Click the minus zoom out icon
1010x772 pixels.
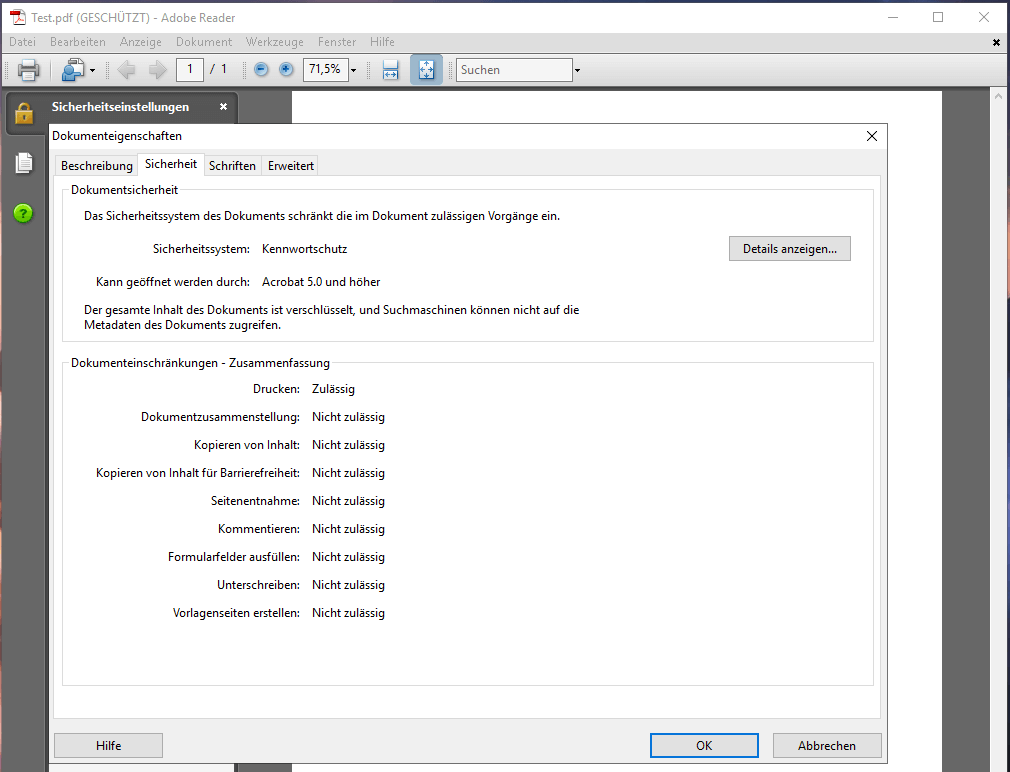(x=261, y=70)
